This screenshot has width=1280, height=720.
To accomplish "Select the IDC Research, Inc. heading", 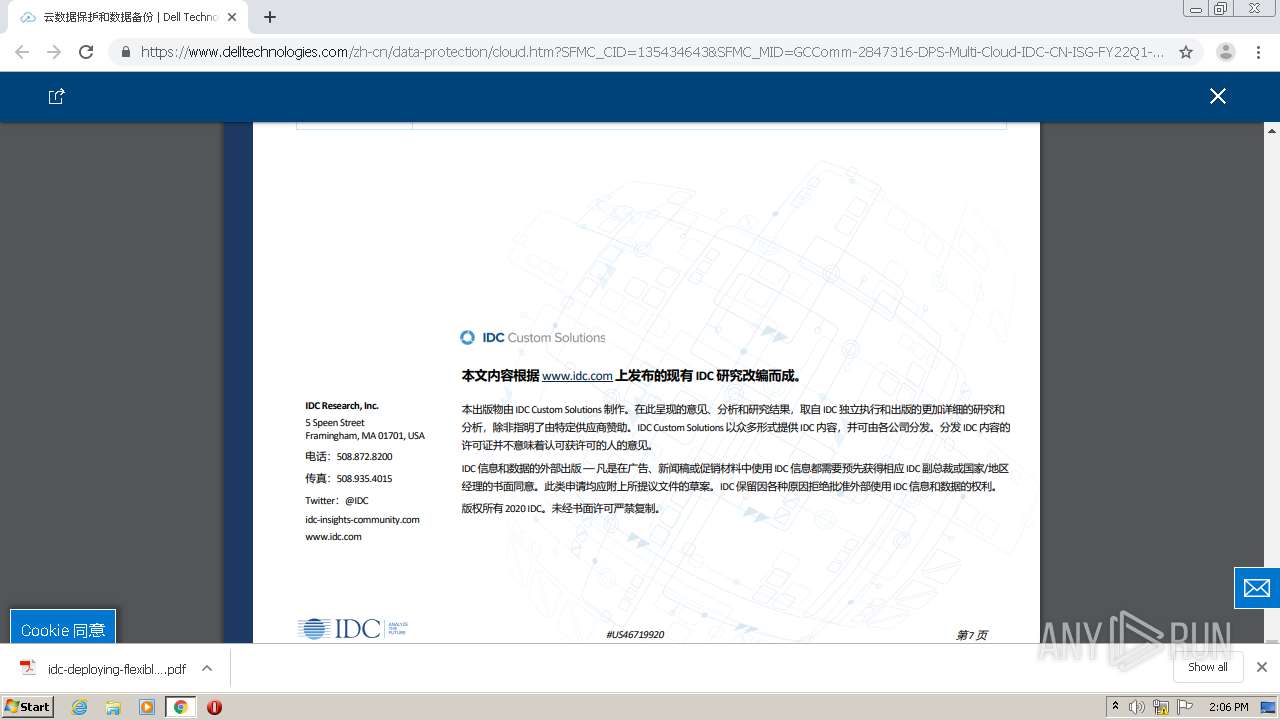I will tap(342, 406).
